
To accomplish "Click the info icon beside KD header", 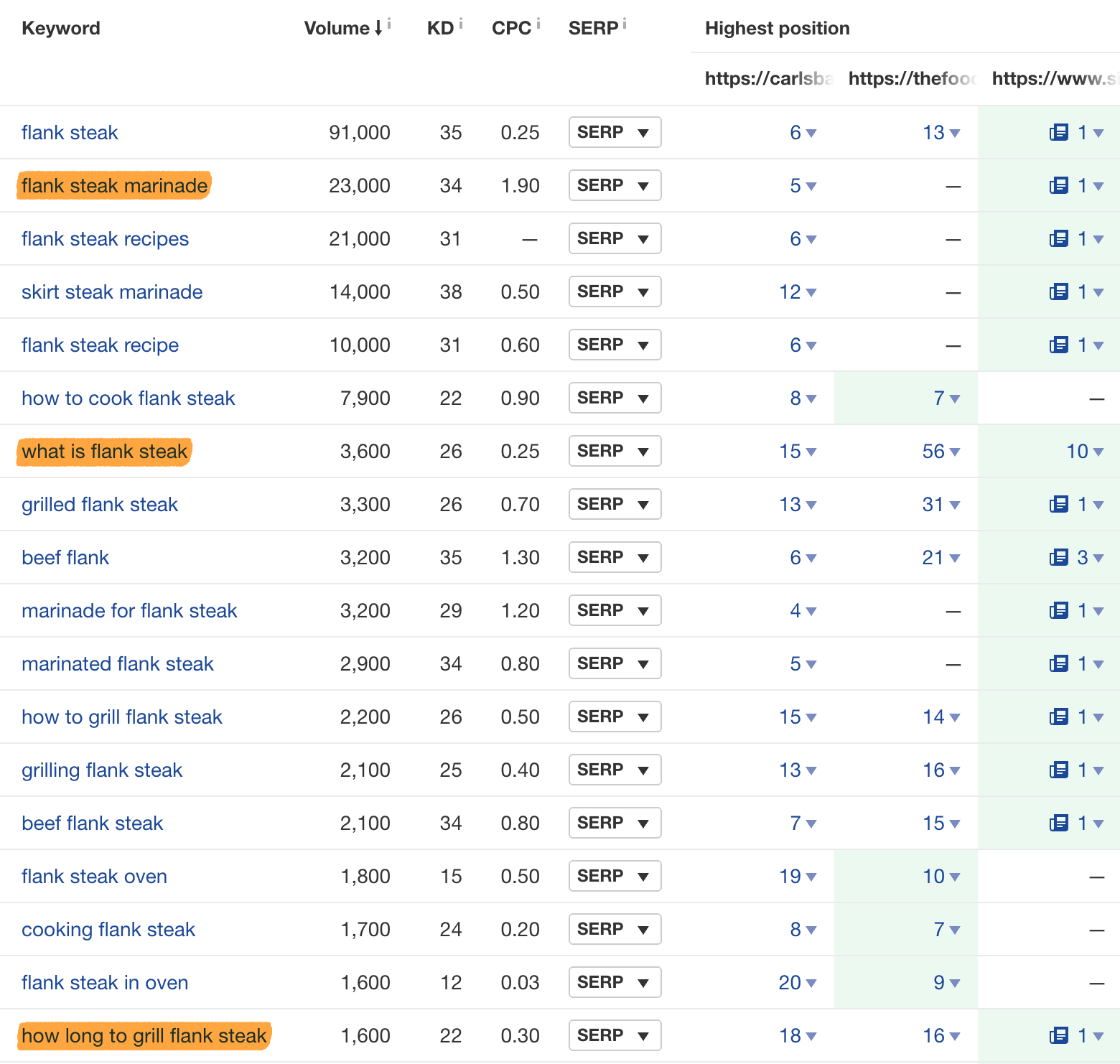I will coord(461,24).
